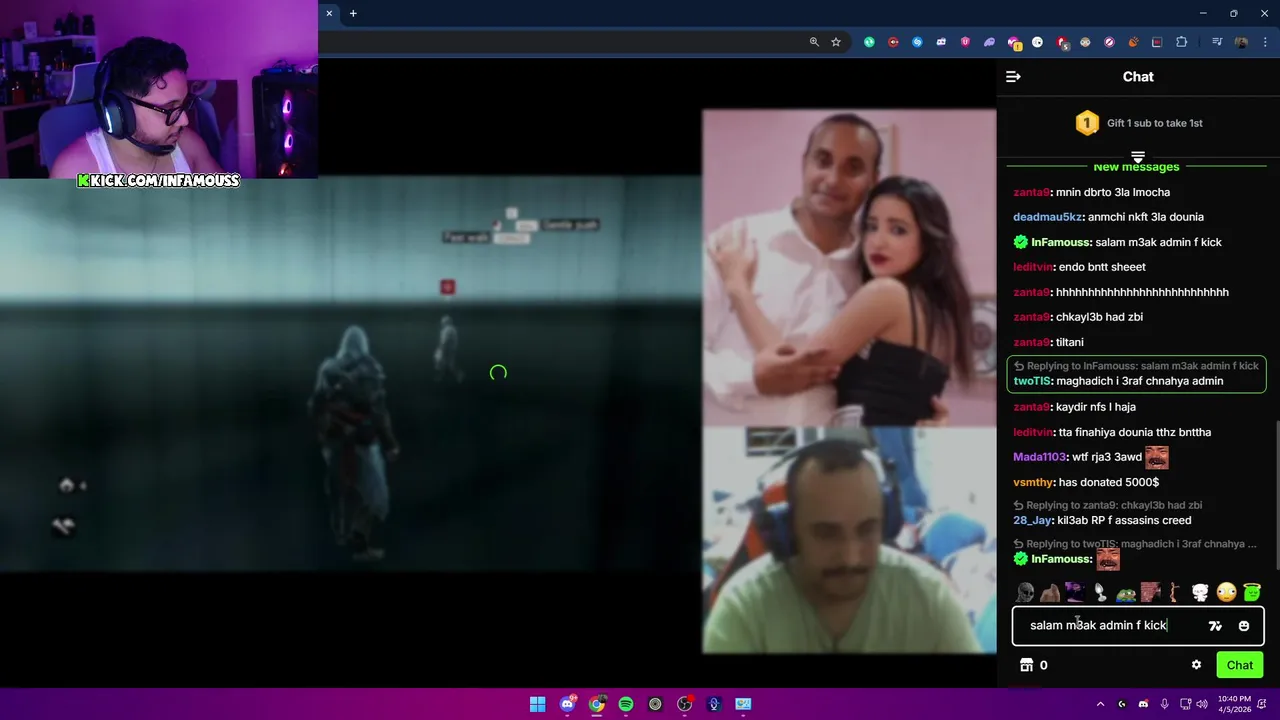
Task: Open Spotify from the taskbar
Action: (x=626, y=704)
